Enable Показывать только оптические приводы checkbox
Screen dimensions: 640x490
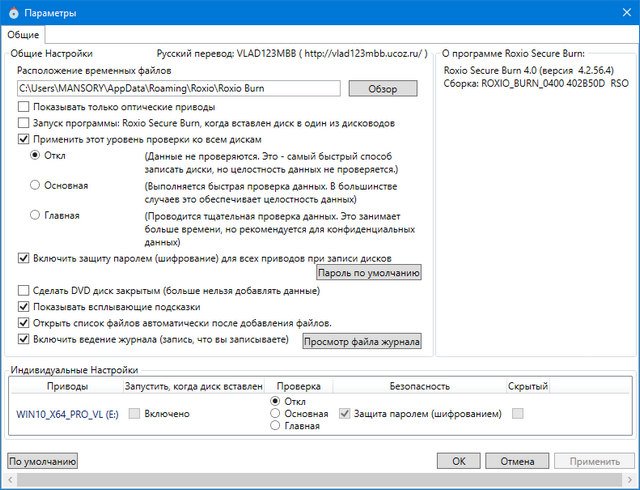tap(24, 107)
